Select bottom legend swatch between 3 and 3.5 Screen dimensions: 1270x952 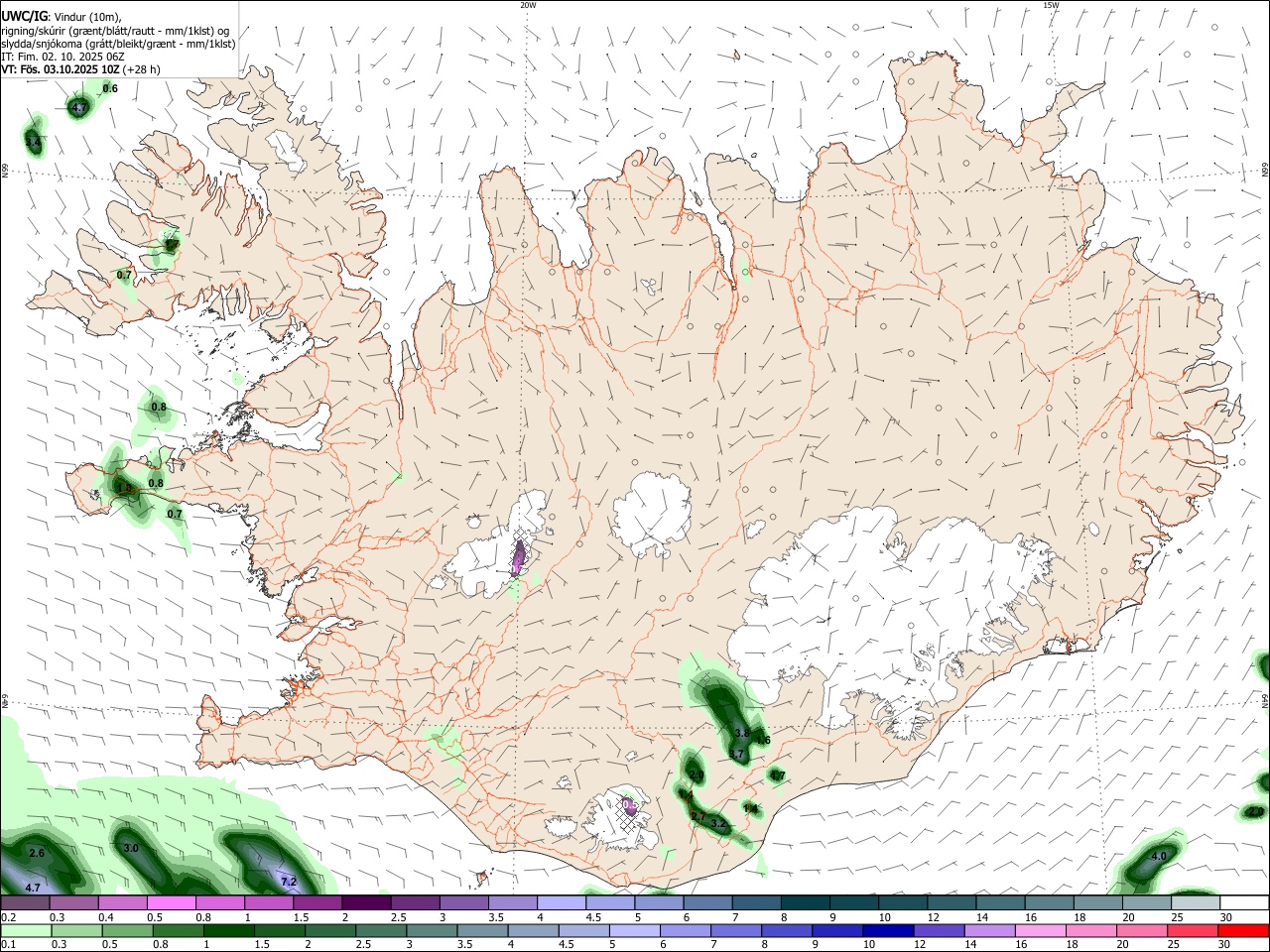click(431, 930)
